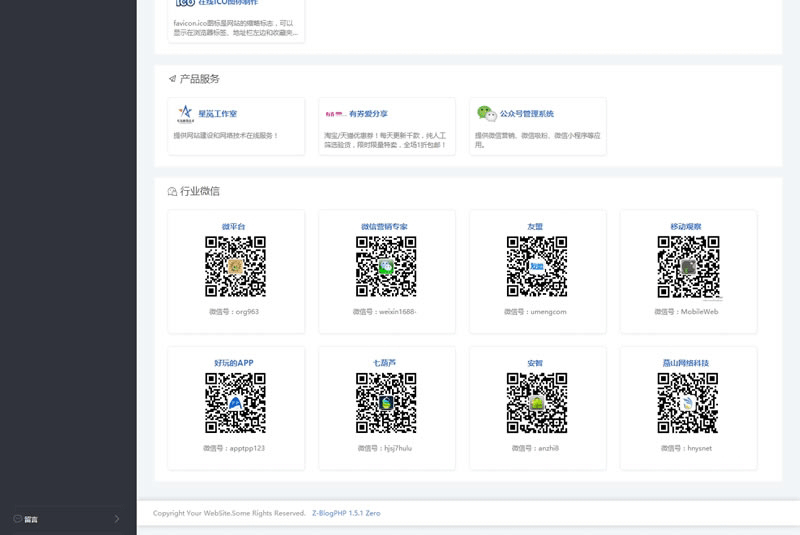Image resolution: width=800 pixels, height=535 pixels.
Task: Open the 移动观察 title link
Action: click(x=686, y=226)
